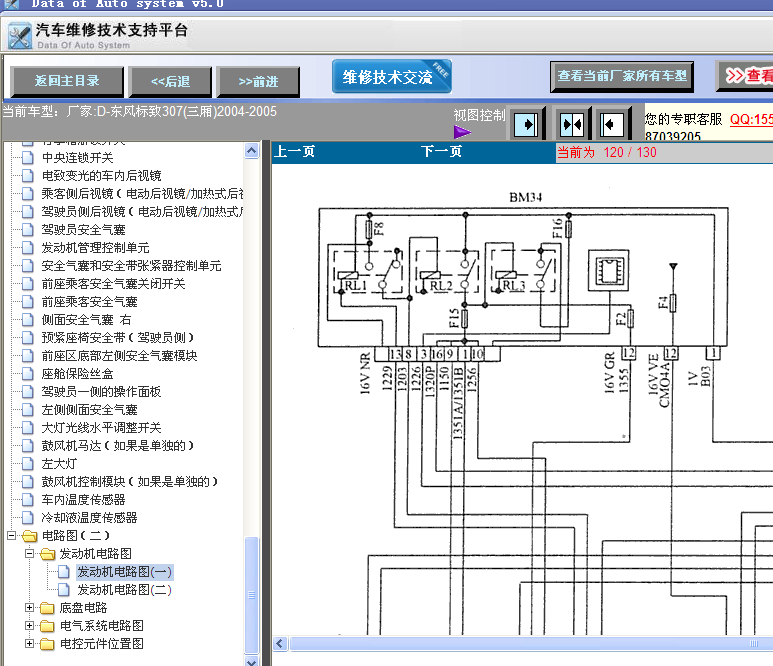Viewport: 773px width, 666px height.
Task: Click the <<后退 back button
Action: [170, 81]
